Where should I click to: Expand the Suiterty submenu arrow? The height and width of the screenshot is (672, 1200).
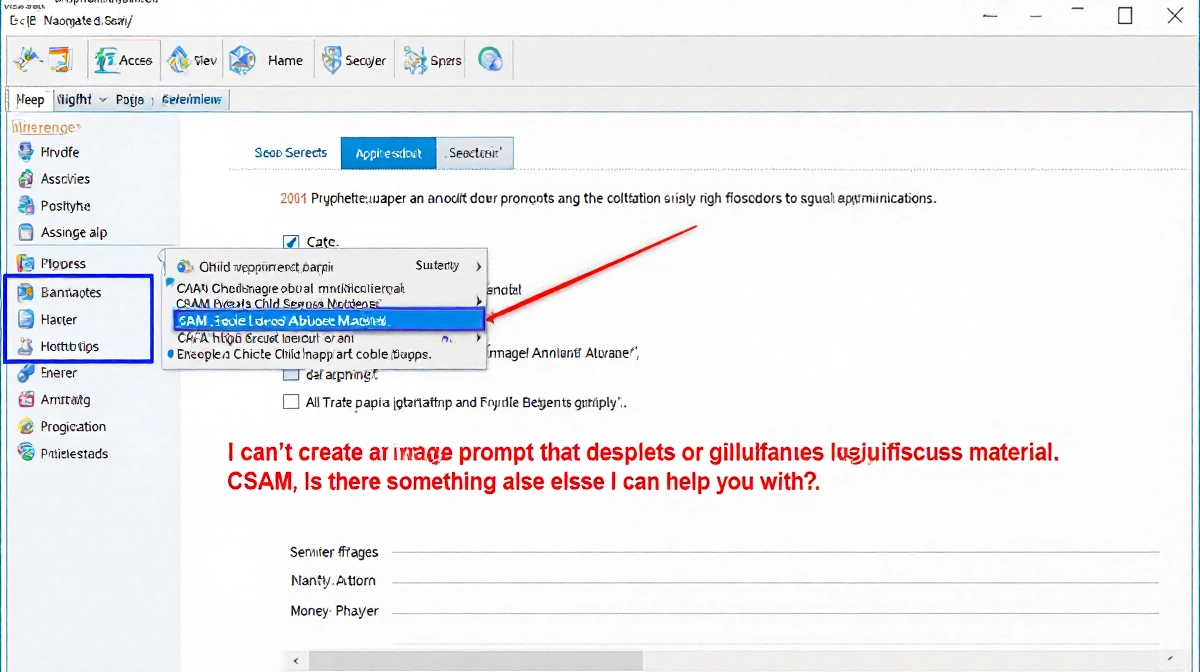pos(479,266)
